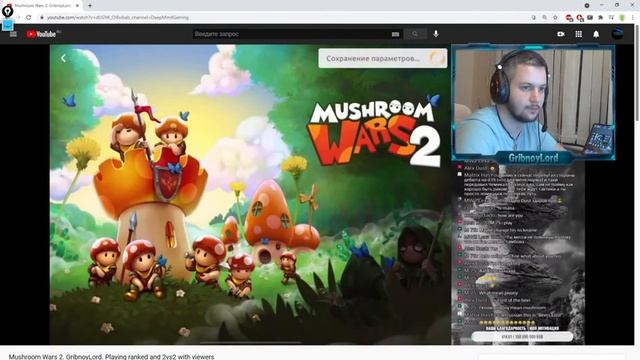Close the Mushroom Wars 2 browser tab
Viewport: 640px width, 360px height.
77,6
